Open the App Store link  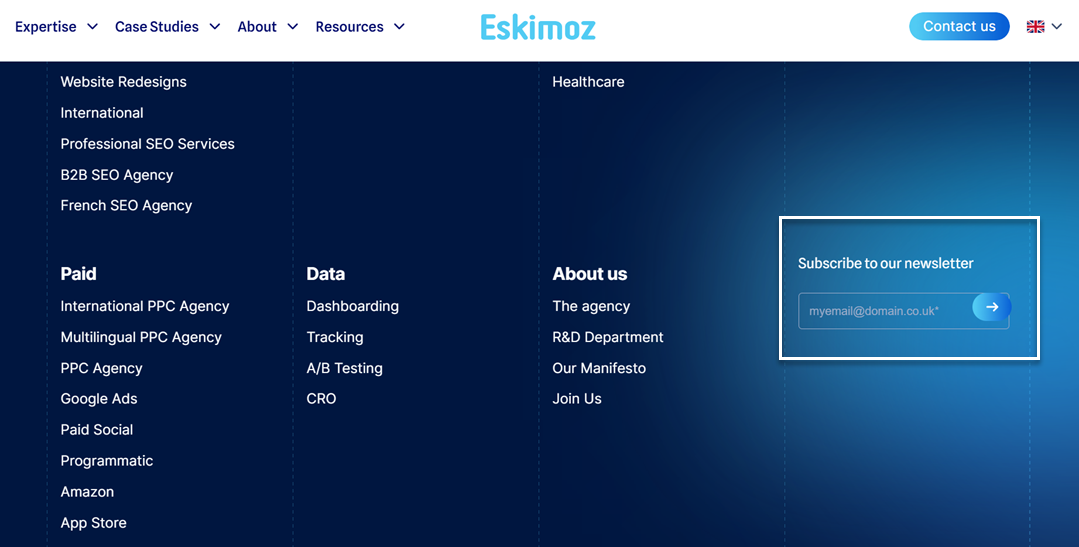point(93,523)
